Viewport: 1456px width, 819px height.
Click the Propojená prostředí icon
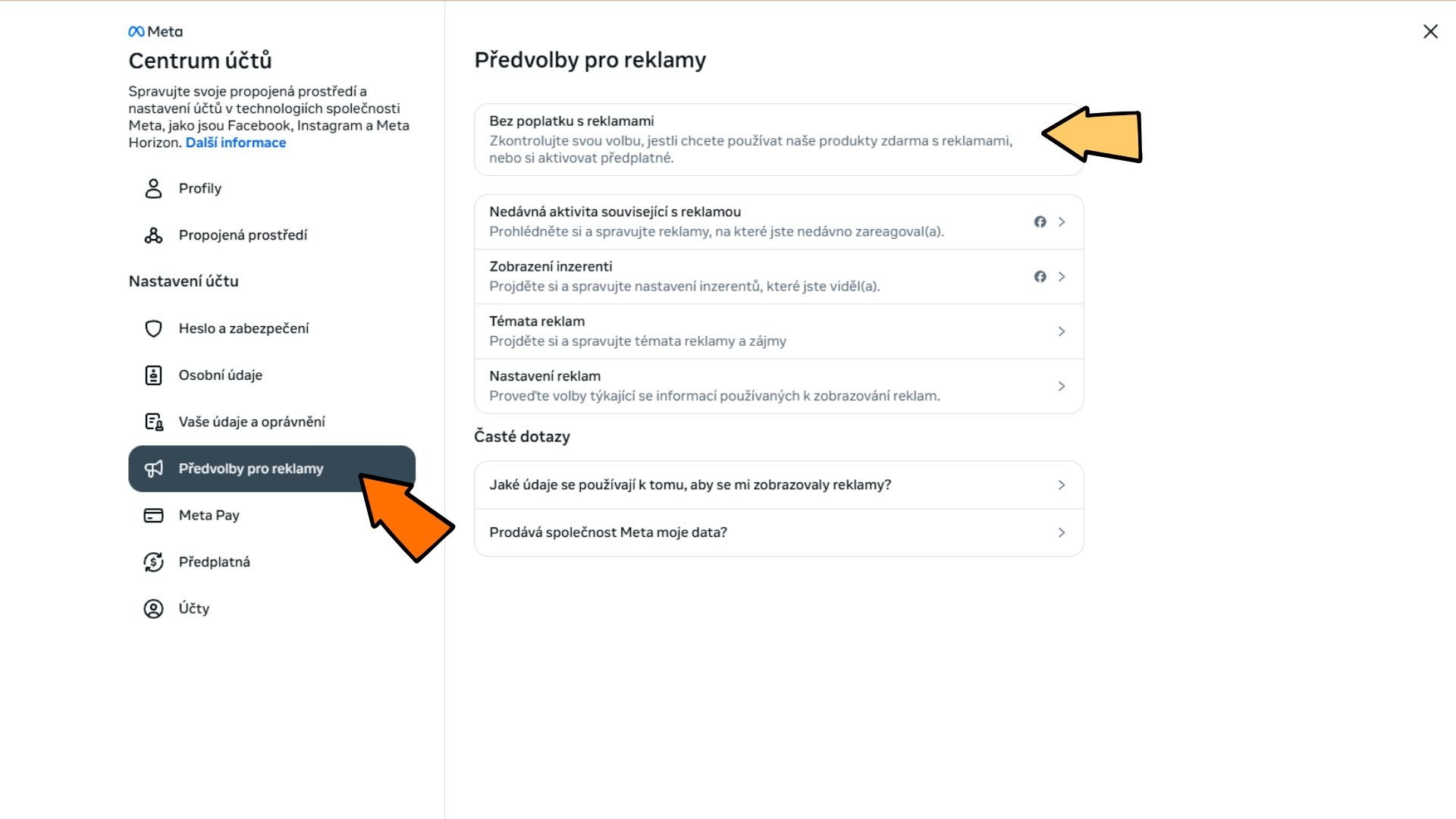tap(154, 235)
